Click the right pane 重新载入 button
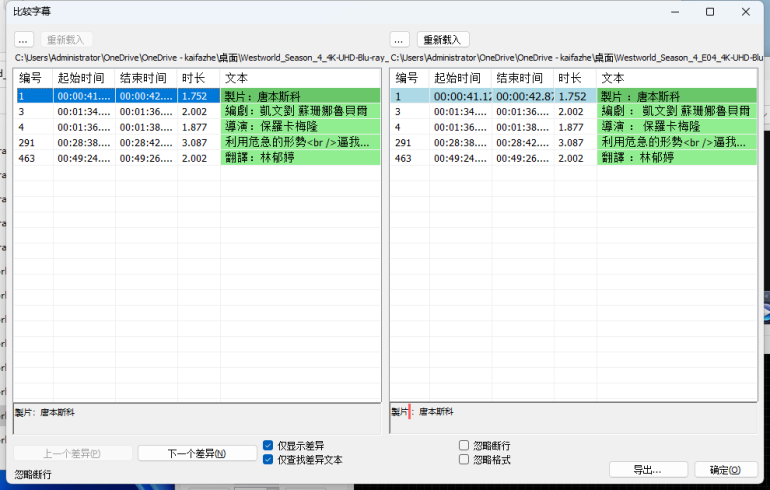 point(443,40)
